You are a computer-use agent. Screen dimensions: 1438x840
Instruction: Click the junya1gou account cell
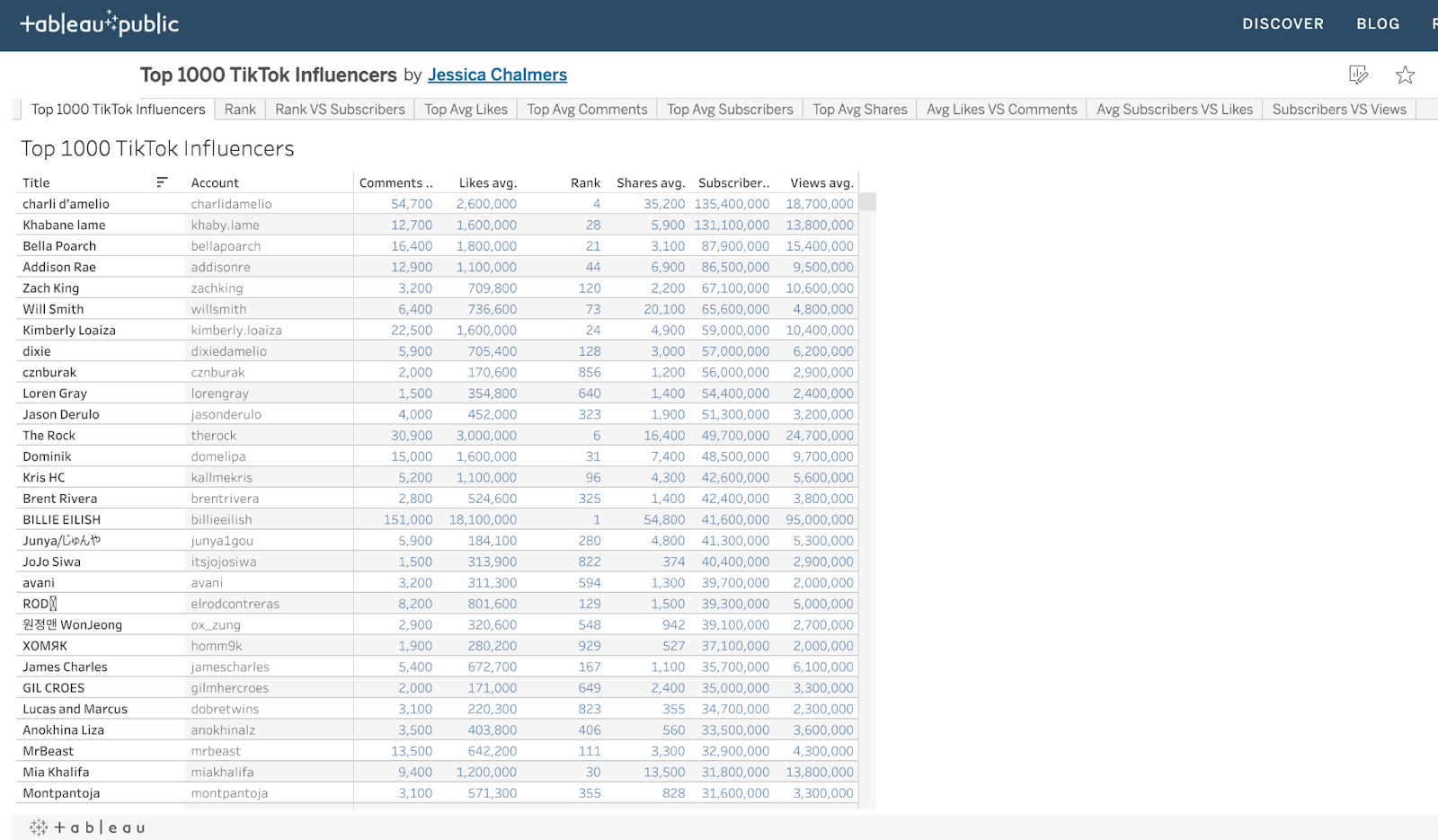point(222,541)
